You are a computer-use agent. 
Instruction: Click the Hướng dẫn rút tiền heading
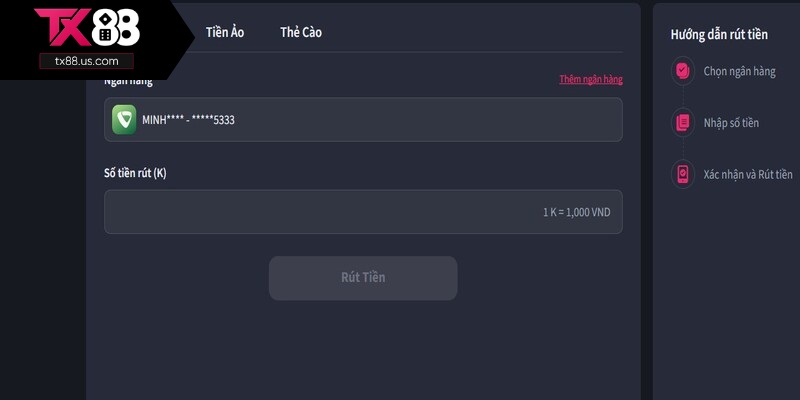coord(719,35)
